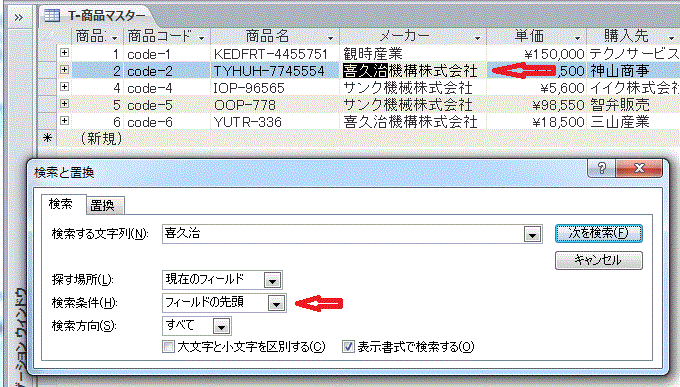Click the 三山産業 supplier cell
The width and height of the screenshot is (680, 387).
(x=633, y=121)
